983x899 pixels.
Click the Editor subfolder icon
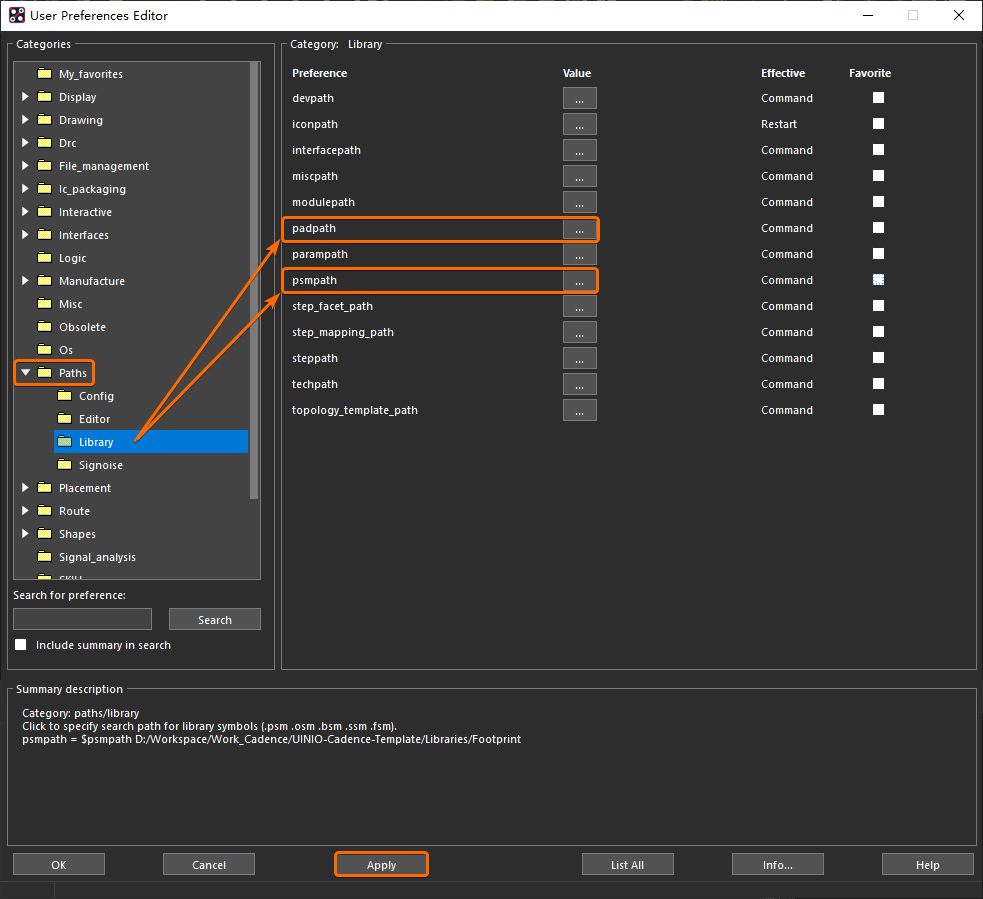point(64,419)
